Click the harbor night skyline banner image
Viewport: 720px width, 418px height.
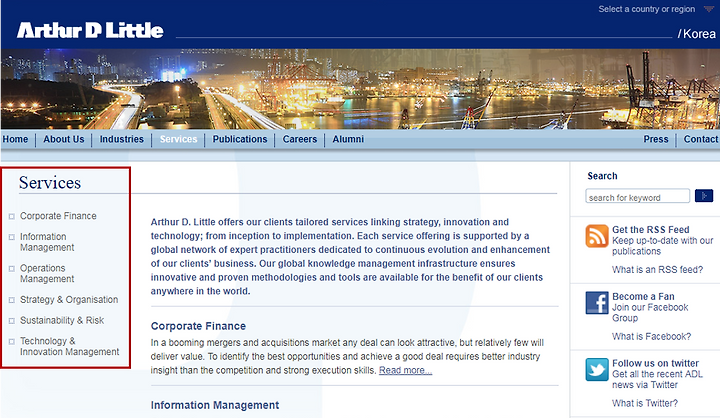click(x=360, y=89)
